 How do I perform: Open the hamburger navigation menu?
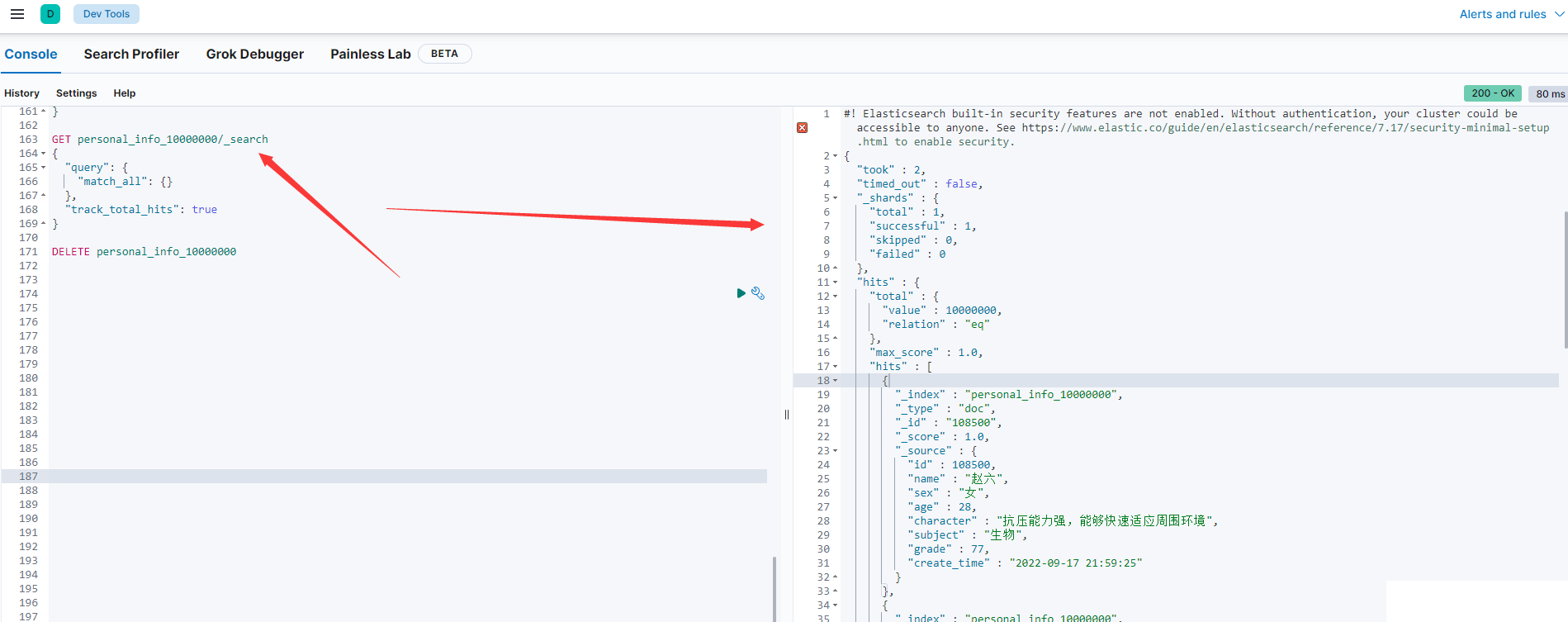click(x=17, y=14)
